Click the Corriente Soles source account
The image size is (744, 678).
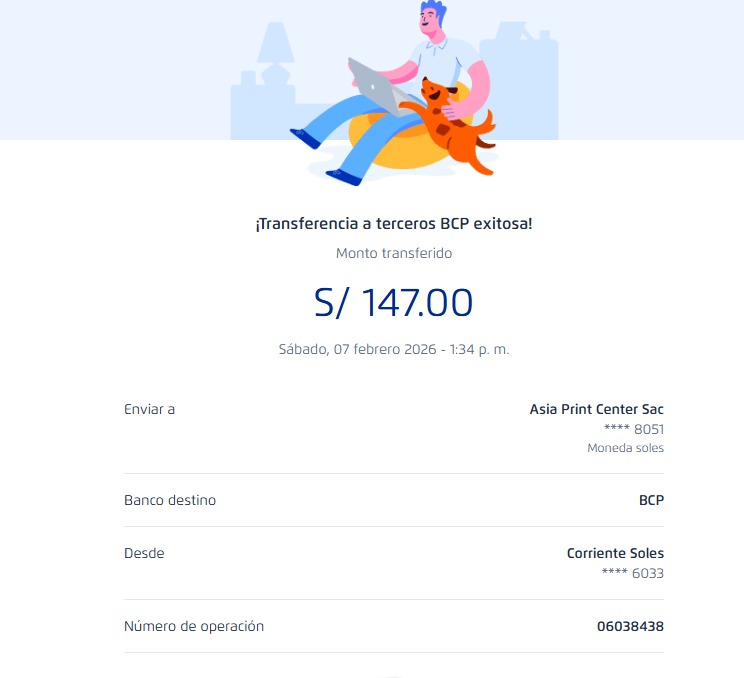coord(615,553)
